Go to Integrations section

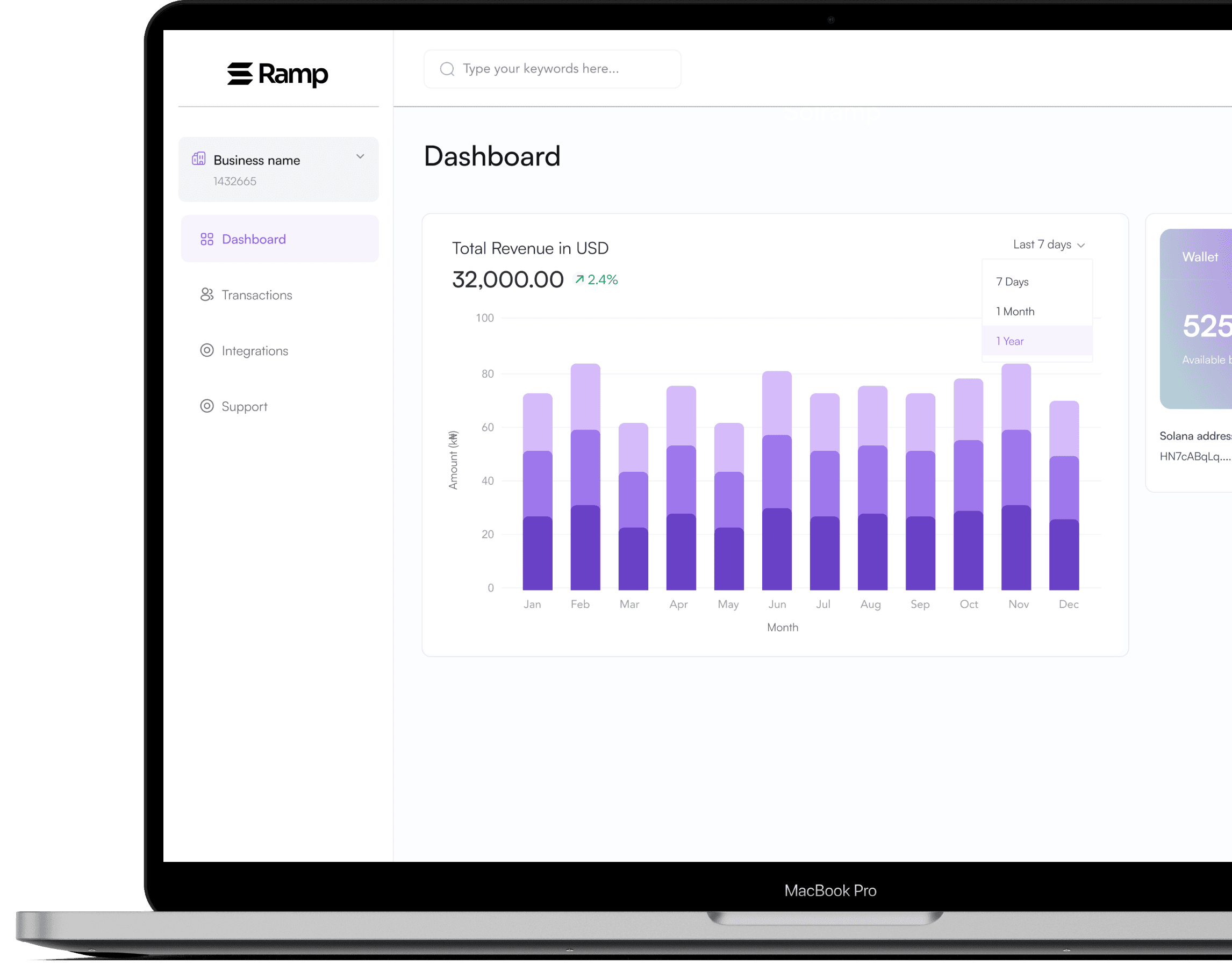click(255, 351)
